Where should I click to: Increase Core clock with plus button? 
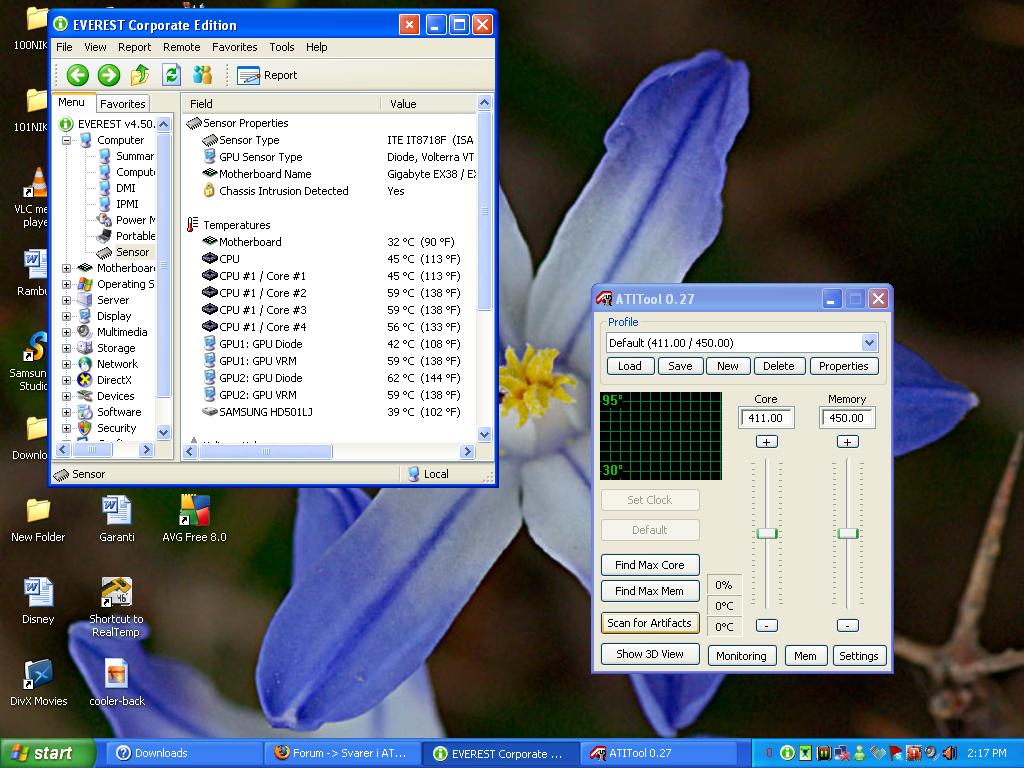point(767,442)
